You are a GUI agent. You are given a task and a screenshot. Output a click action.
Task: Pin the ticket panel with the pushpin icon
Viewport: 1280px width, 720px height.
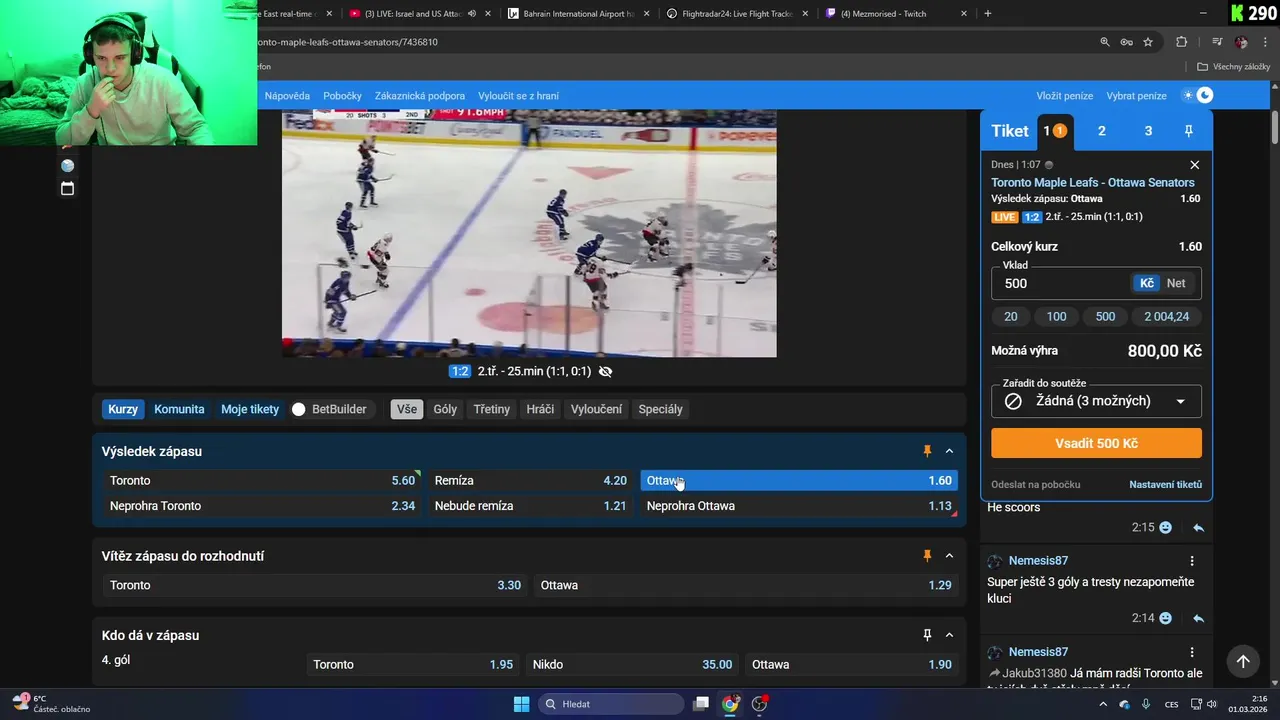pos(1189,131)
